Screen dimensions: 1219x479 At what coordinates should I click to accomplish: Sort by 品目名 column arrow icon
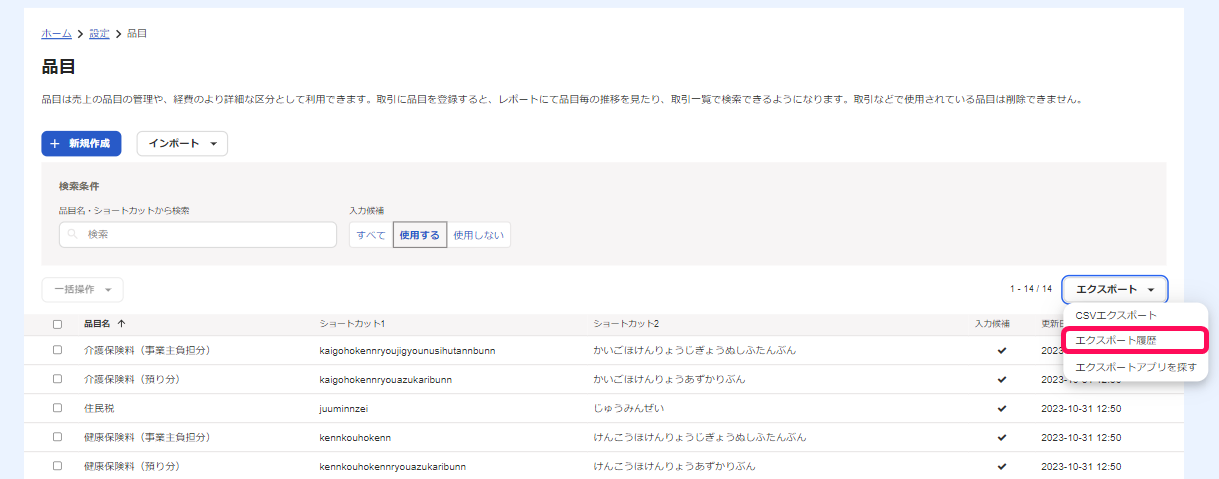click(x=122, y=324)
